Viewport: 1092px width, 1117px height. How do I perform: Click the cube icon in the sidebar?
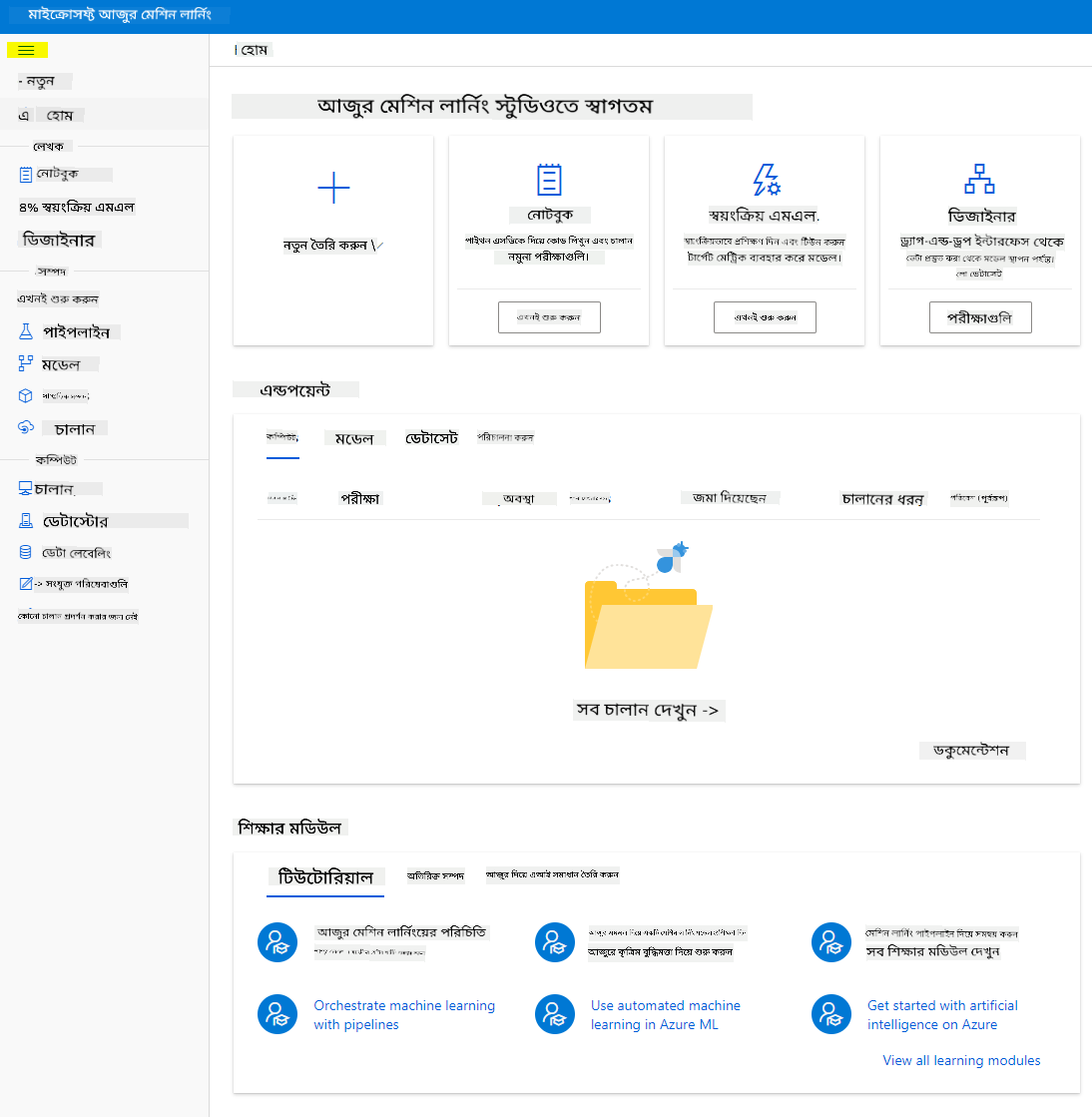pyautogui.click(x=26, y=395)
